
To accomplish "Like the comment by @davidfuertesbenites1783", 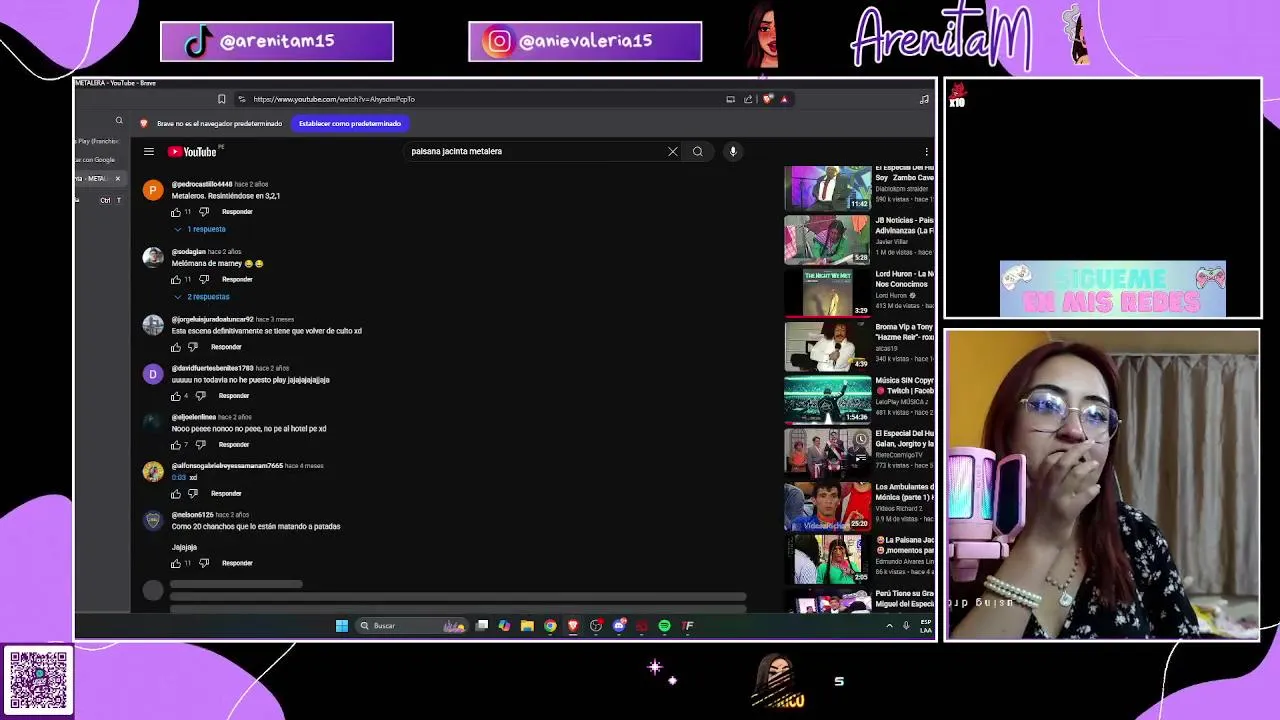I will (x=176, y=396).
